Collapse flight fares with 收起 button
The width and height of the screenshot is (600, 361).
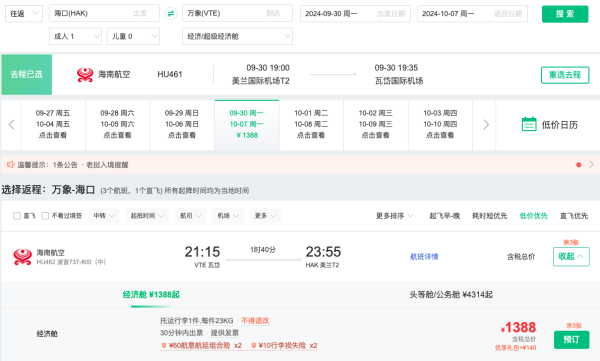(571, 256)
